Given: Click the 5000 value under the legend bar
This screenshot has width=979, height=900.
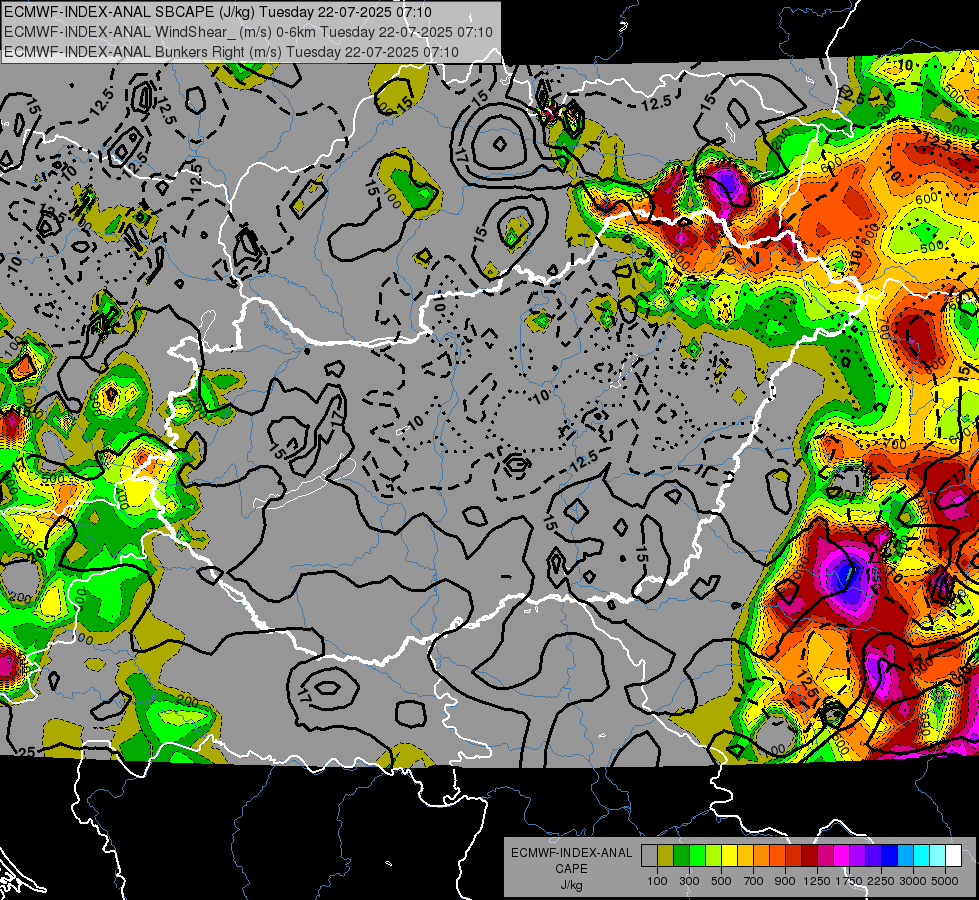Looking at the screenshot, I should pyautogui.click(x=945, y=881).
